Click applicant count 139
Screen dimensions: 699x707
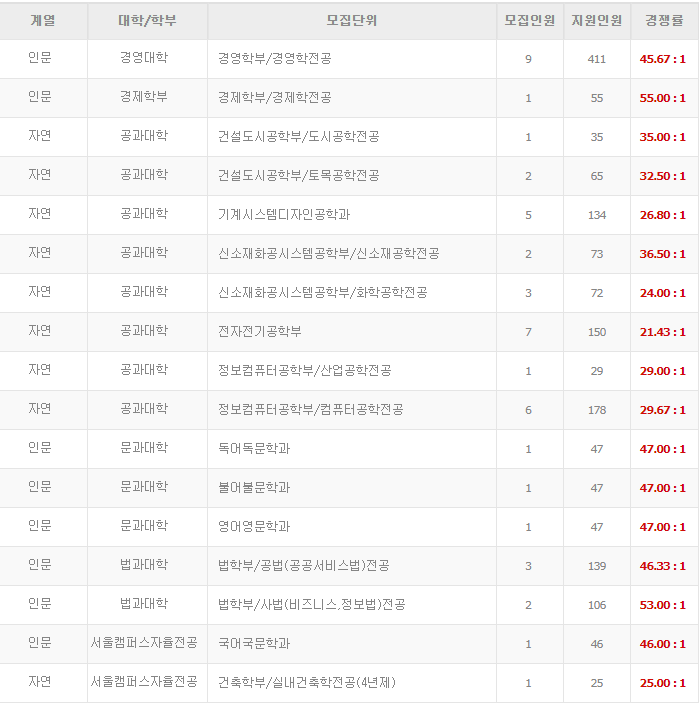(x=597, y=566)
